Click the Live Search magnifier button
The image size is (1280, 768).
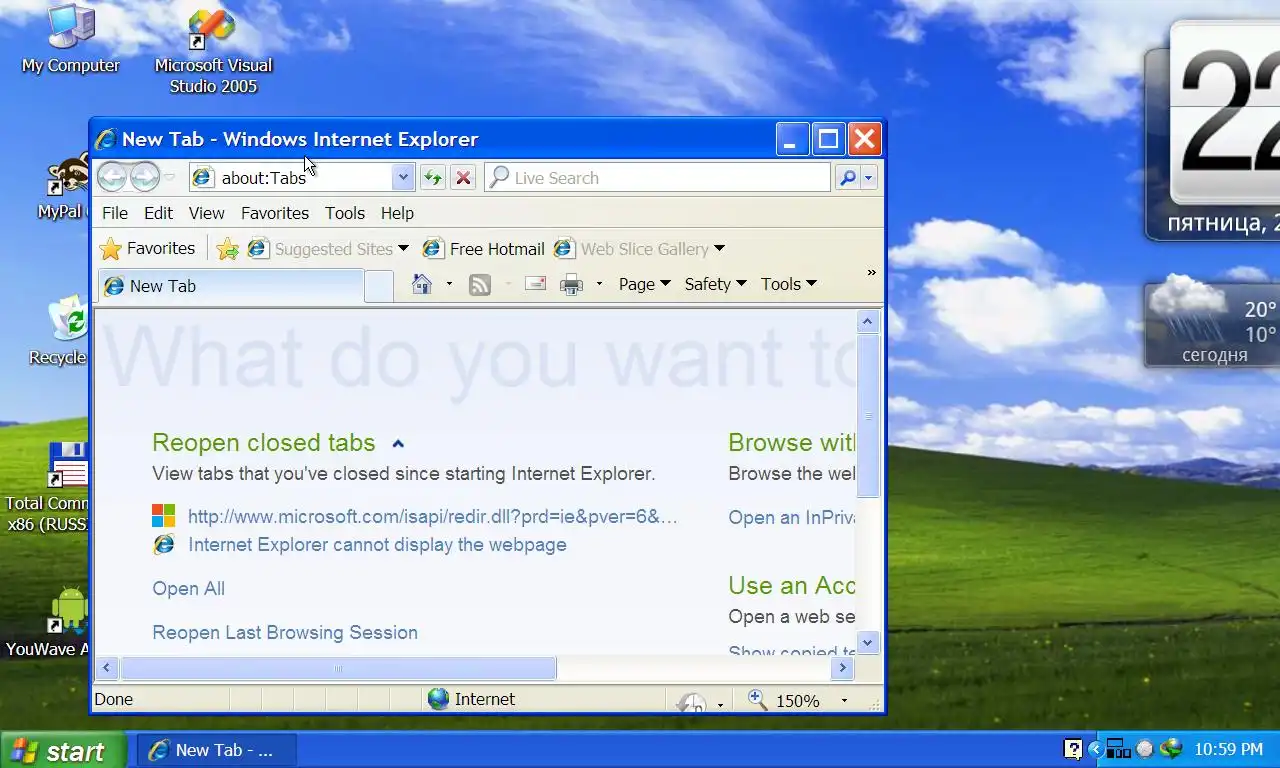coord(848,178)
